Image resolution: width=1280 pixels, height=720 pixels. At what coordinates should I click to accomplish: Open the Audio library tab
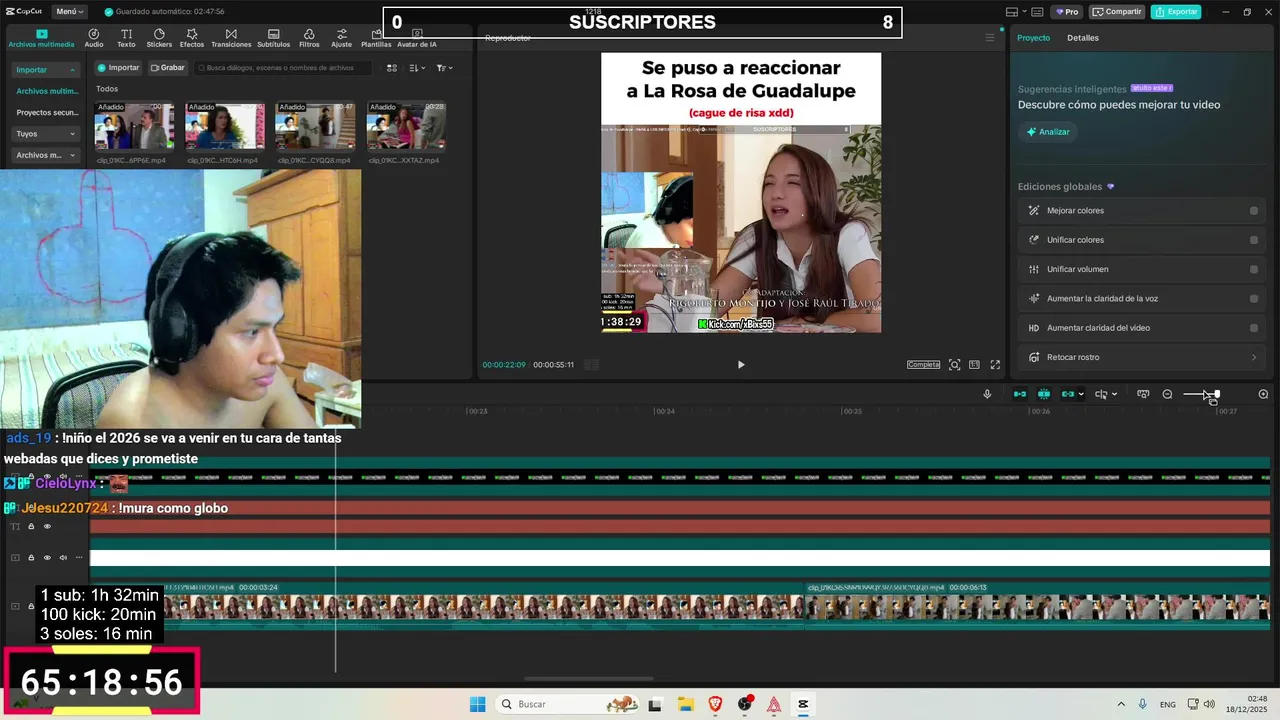[94, 38]
